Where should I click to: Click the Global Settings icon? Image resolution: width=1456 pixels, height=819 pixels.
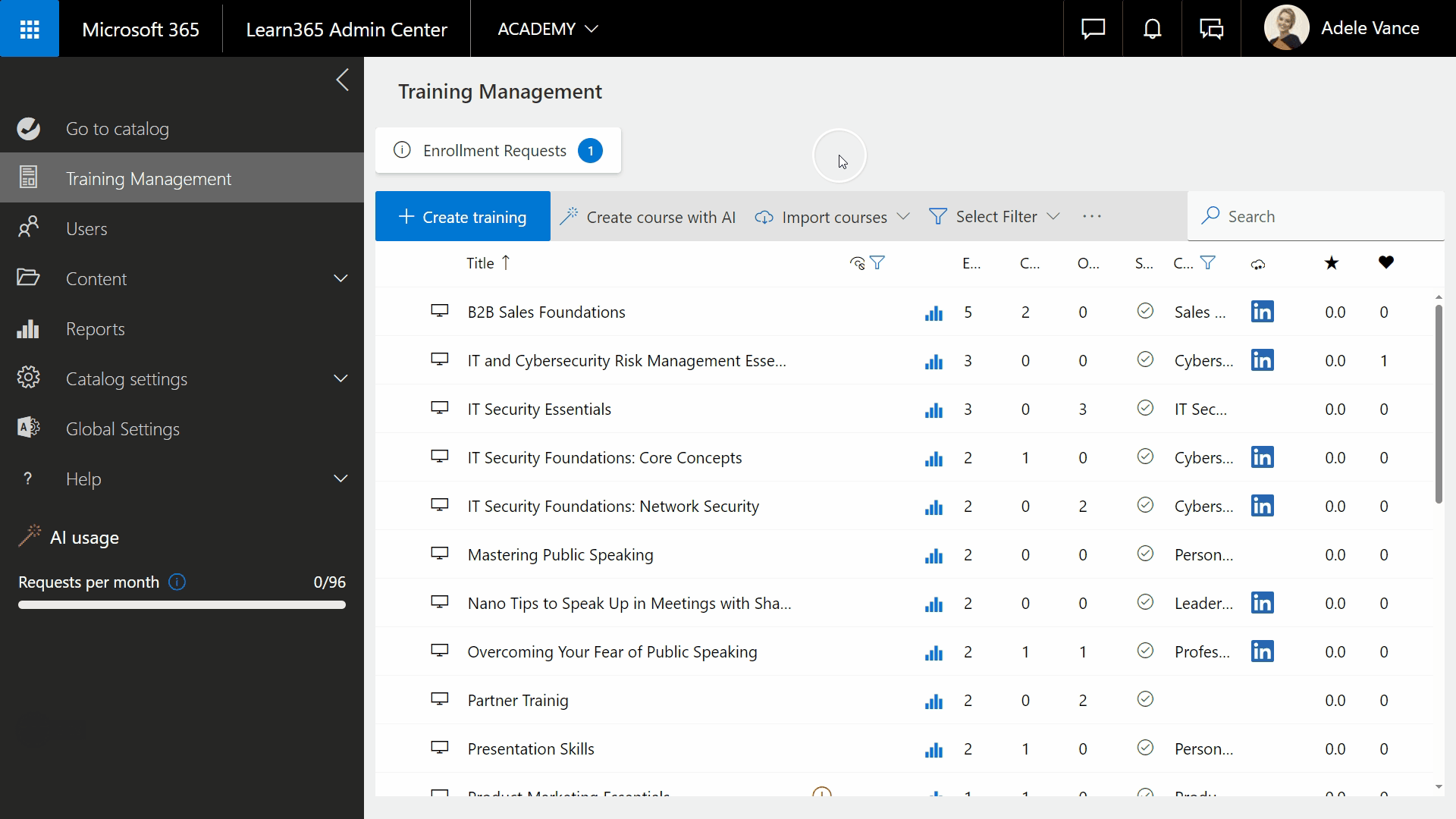(29, 428)
